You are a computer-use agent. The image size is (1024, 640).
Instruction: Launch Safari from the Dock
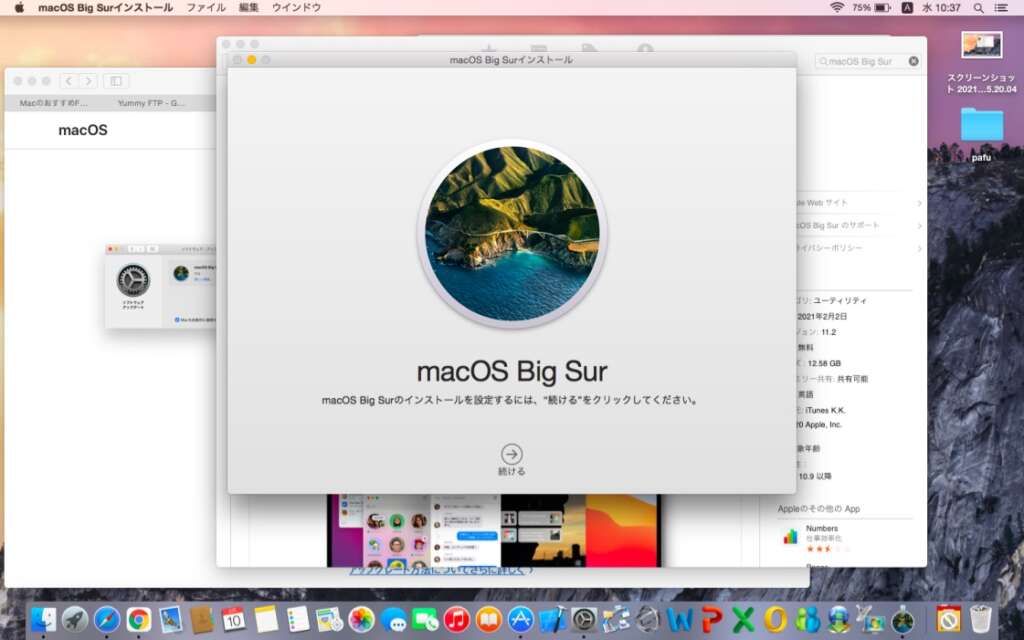107,619
